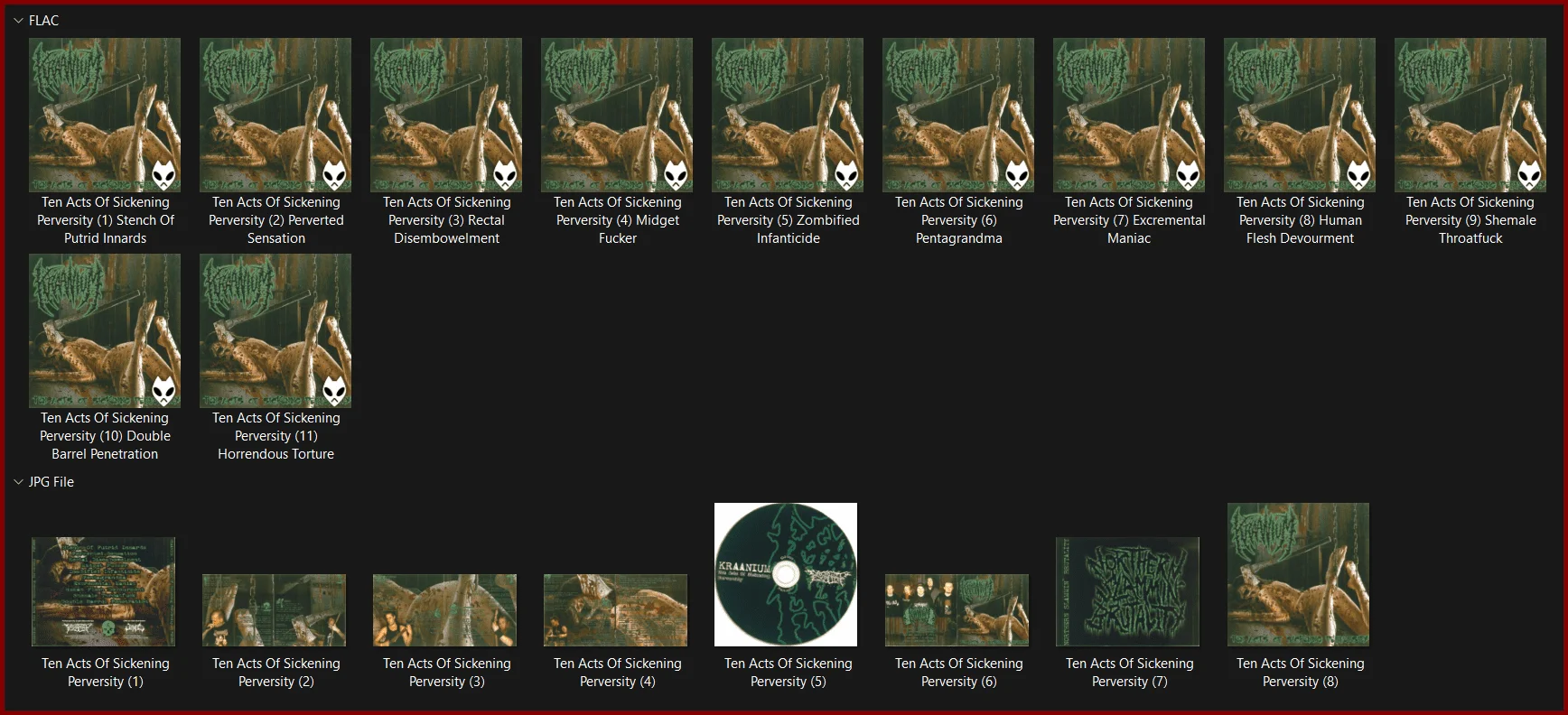Click the FLAC group header label
The width and height of the screenshot is (1568, 715).
point(43,21)
